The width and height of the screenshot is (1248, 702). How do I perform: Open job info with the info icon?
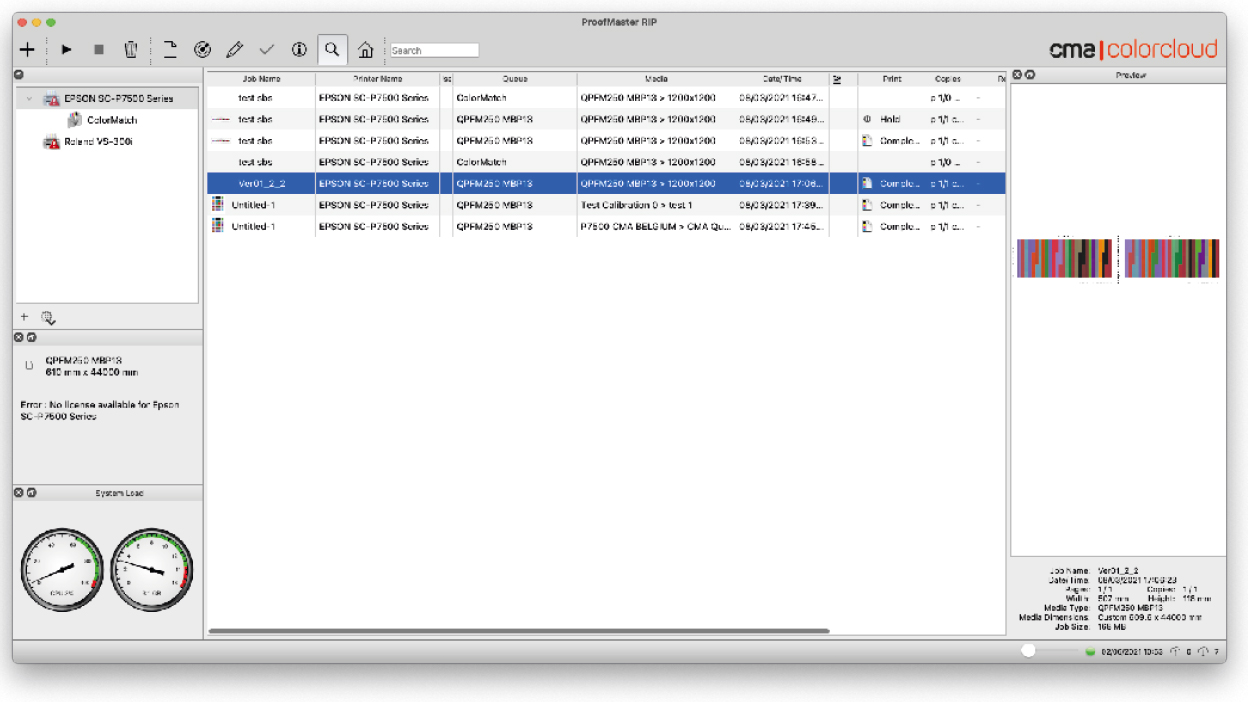299,49
